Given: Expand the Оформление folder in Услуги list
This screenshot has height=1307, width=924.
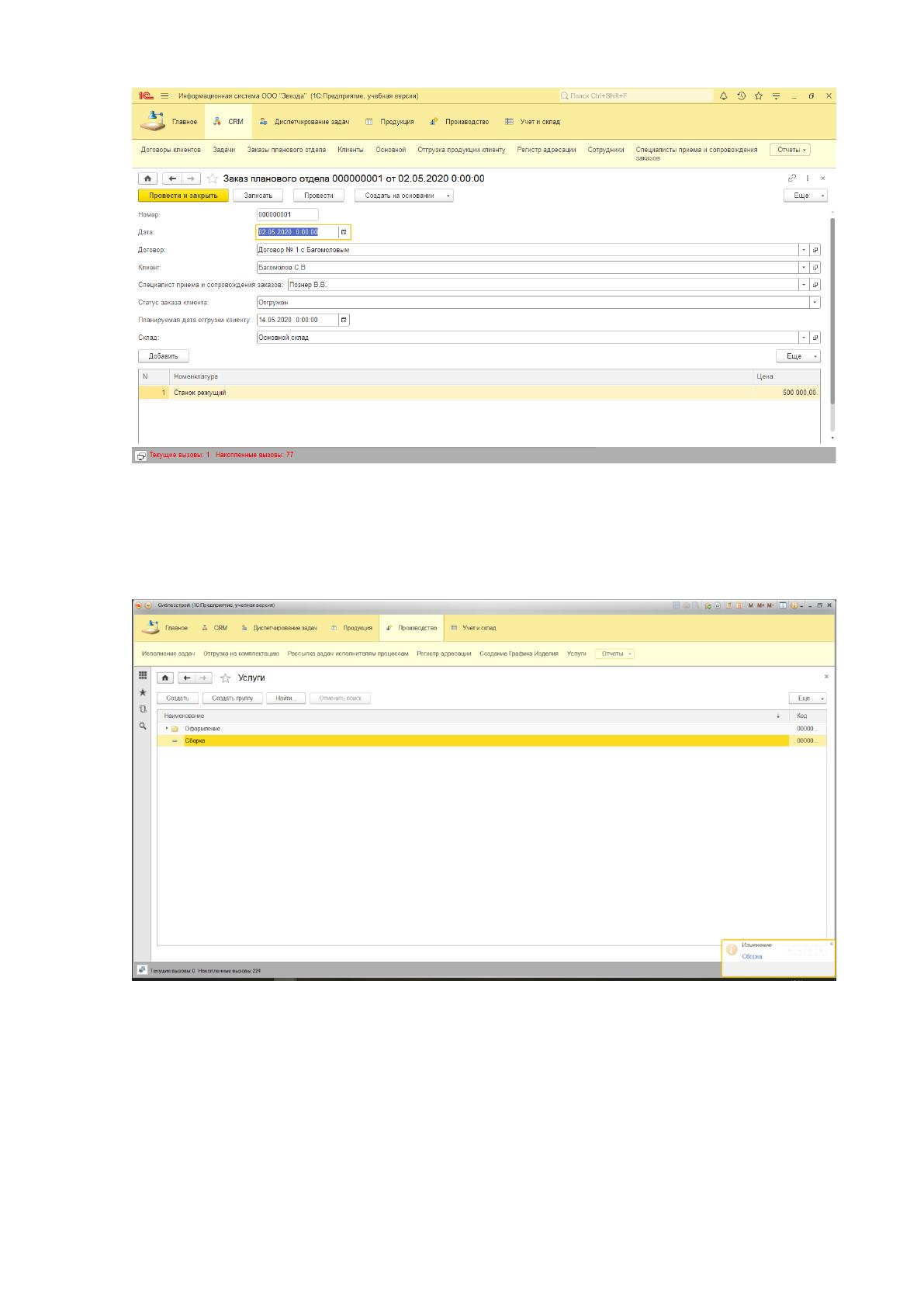Looking at the screenshot, I should 167,729.
